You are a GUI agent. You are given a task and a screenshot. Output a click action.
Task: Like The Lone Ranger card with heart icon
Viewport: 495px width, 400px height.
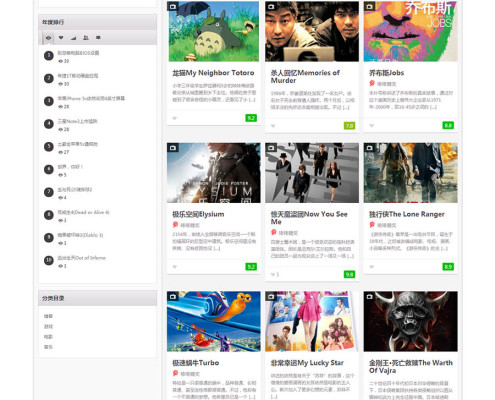[x=371, y=267]
